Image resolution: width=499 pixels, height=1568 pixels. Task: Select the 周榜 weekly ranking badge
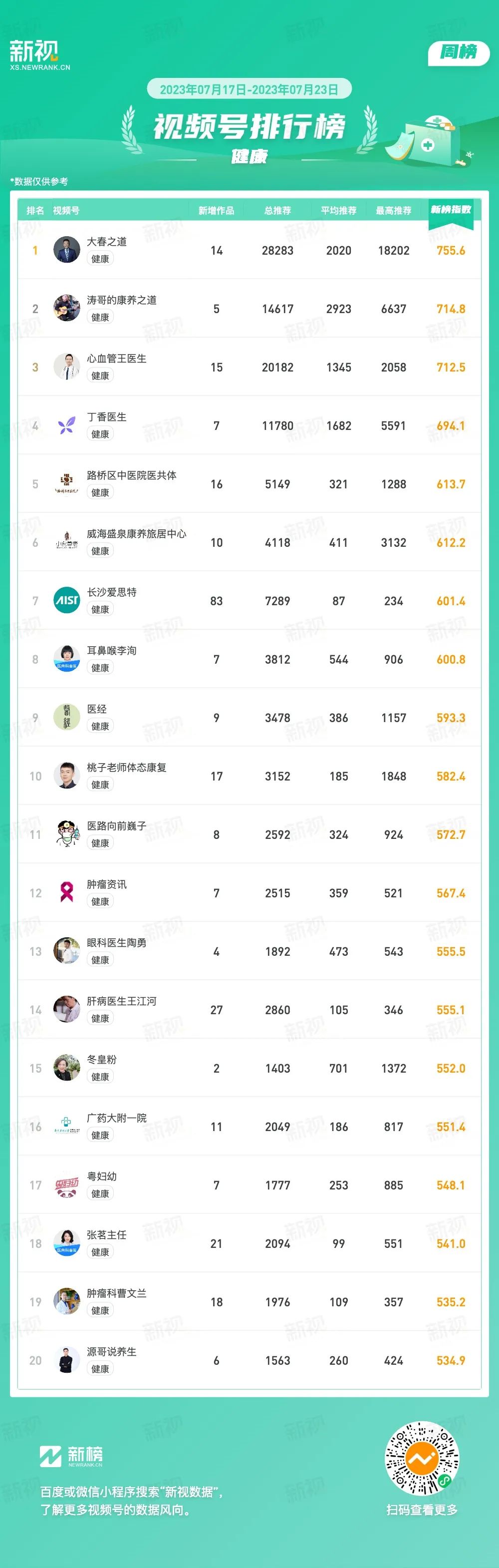pos(459,52)
